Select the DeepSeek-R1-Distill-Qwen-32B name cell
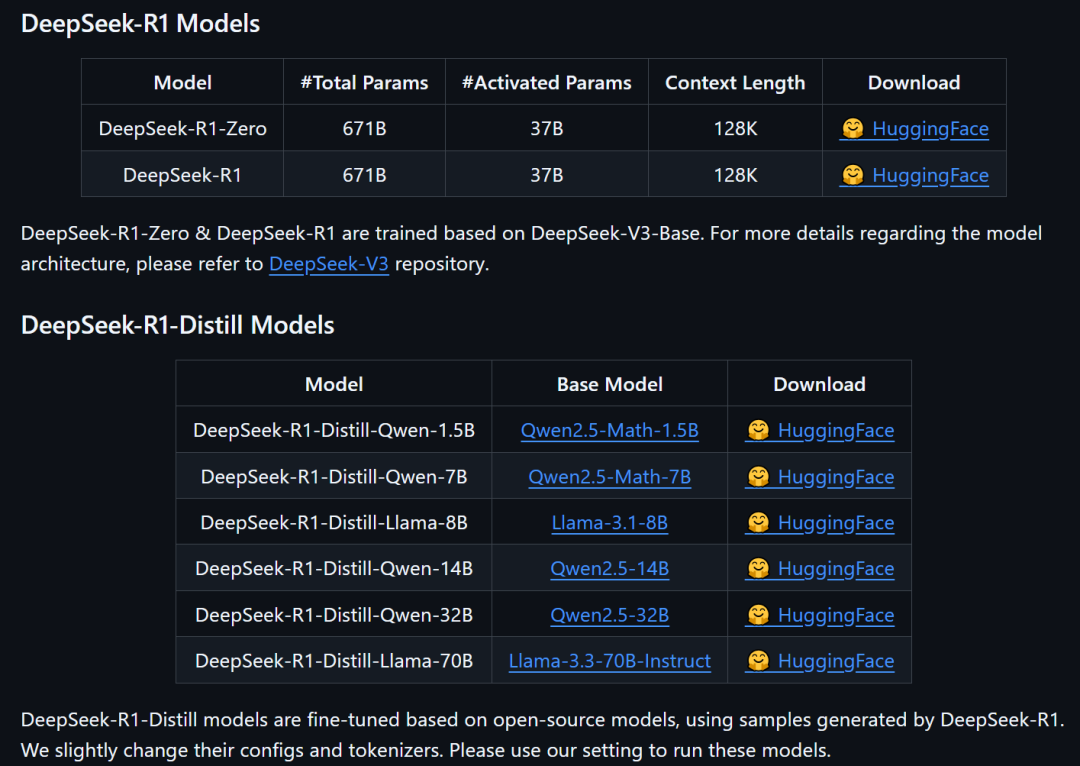Image resolution: width=1080 pixels, height=766 pixels. (x=334, y=614)
